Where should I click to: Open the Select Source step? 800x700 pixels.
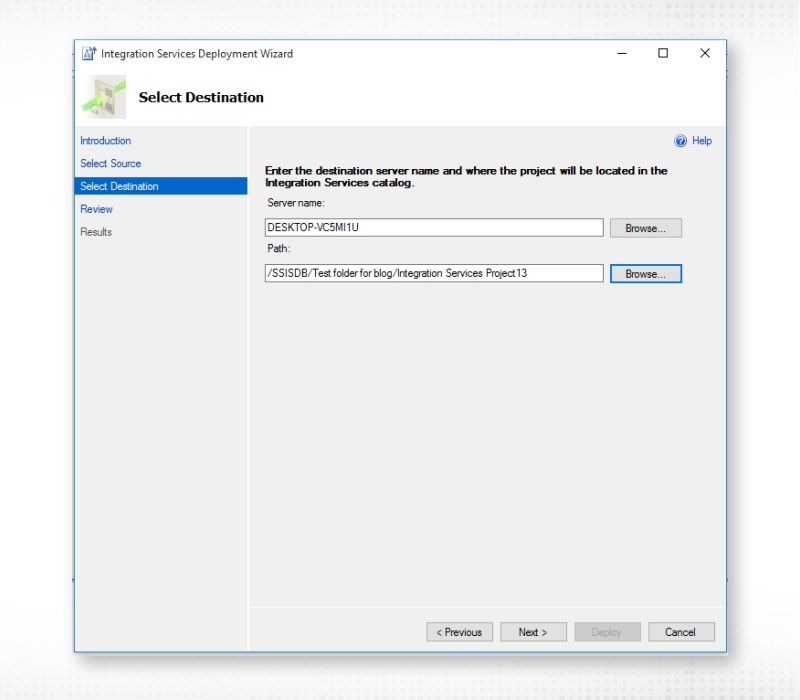(110, 163)
